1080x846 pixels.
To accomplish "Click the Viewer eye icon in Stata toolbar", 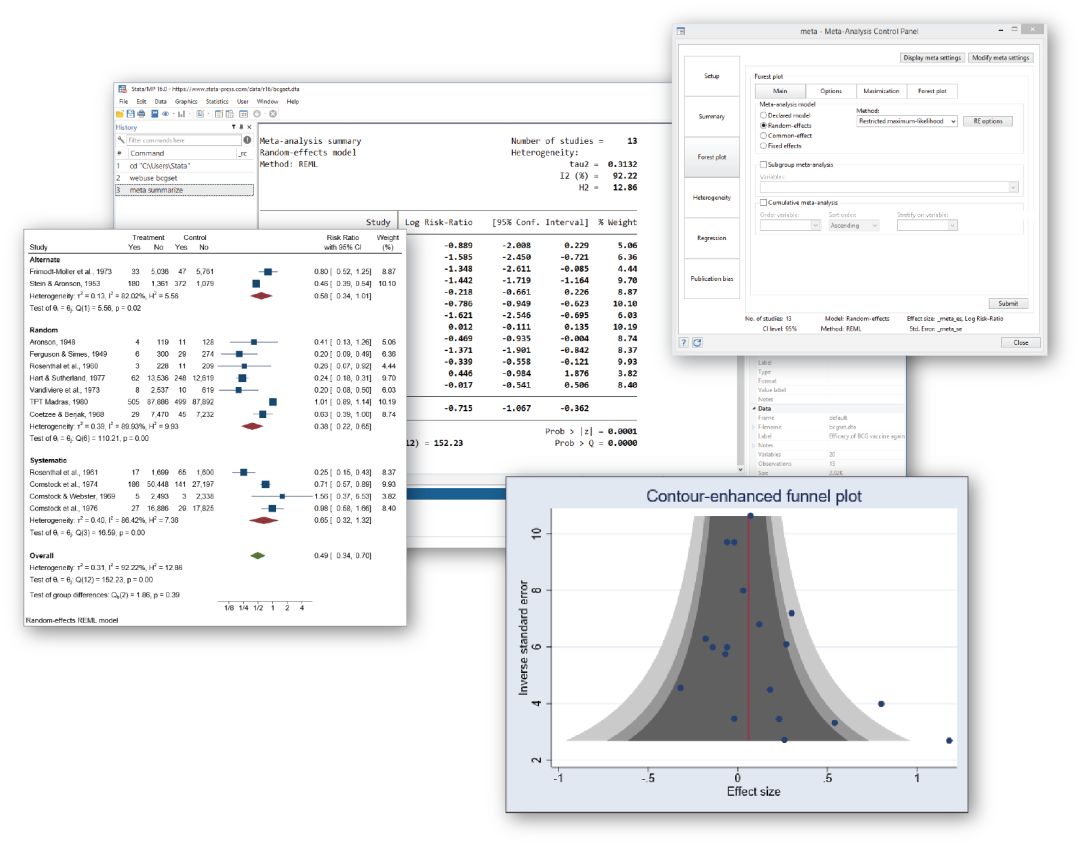I will pos(165,114).
